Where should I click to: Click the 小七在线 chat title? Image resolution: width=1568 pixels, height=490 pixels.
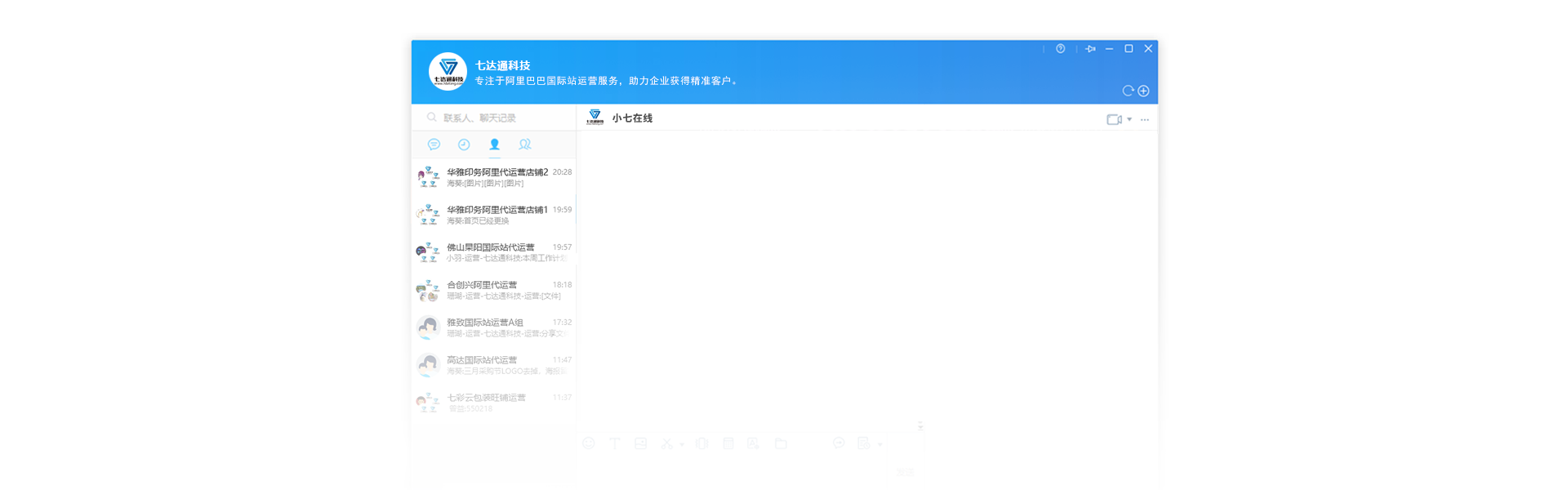pyautogui.click(x=632, y=118)
